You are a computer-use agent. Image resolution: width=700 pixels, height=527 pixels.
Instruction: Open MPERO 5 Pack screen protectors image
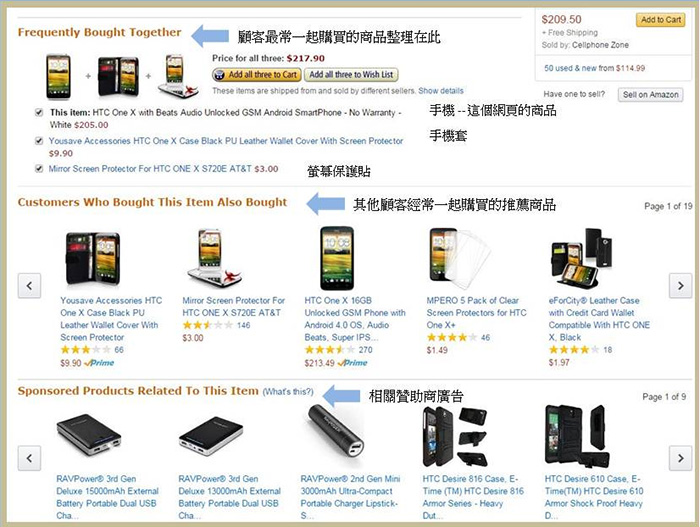(459, 258)
